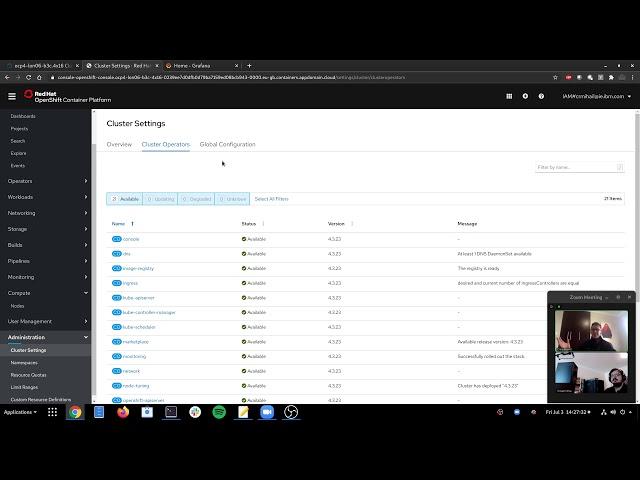This screenshot has width=640, height=480.
Task: Open the Applications menu in taskbar
Action: click(20, 412)
